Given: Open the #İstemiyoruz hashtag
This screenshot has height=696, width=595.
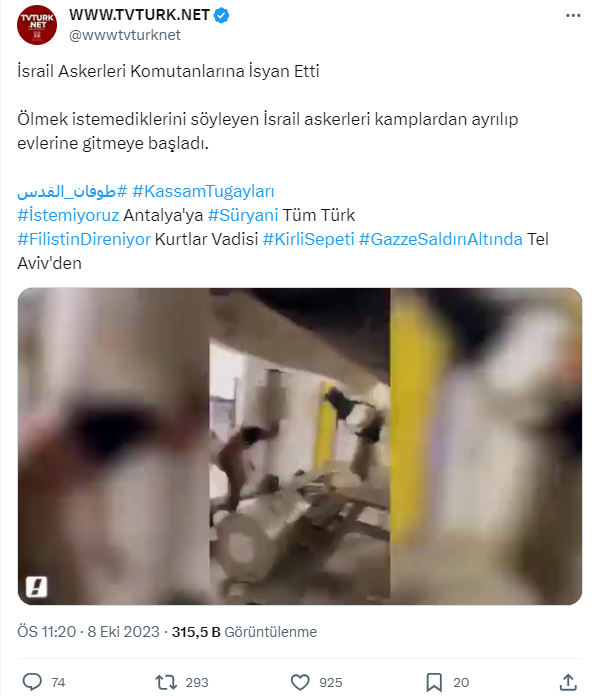Looking at the screenshot, I should point(68,215).
